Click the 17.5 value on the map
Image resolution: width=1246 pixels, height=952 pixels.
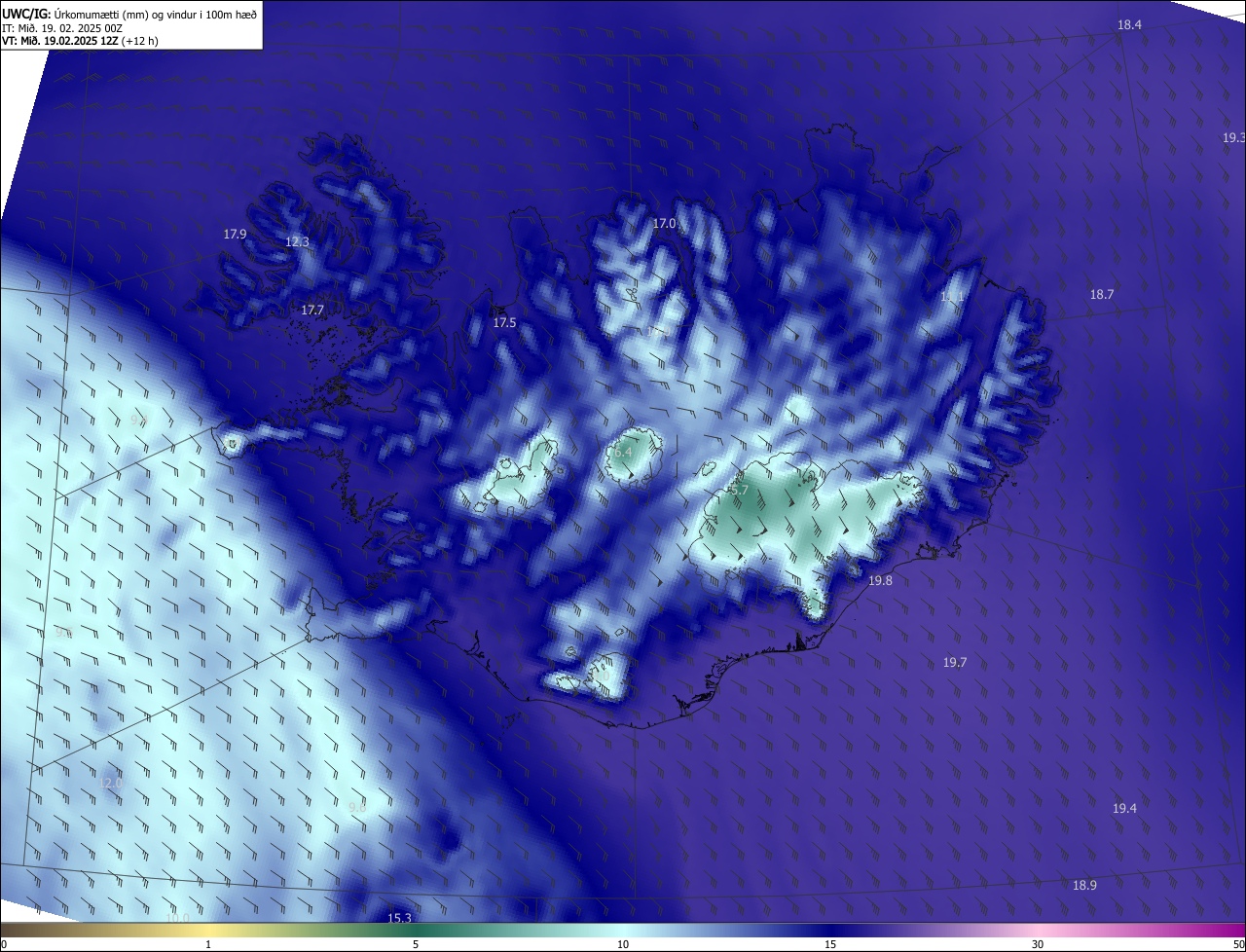(x=504, y=323)
